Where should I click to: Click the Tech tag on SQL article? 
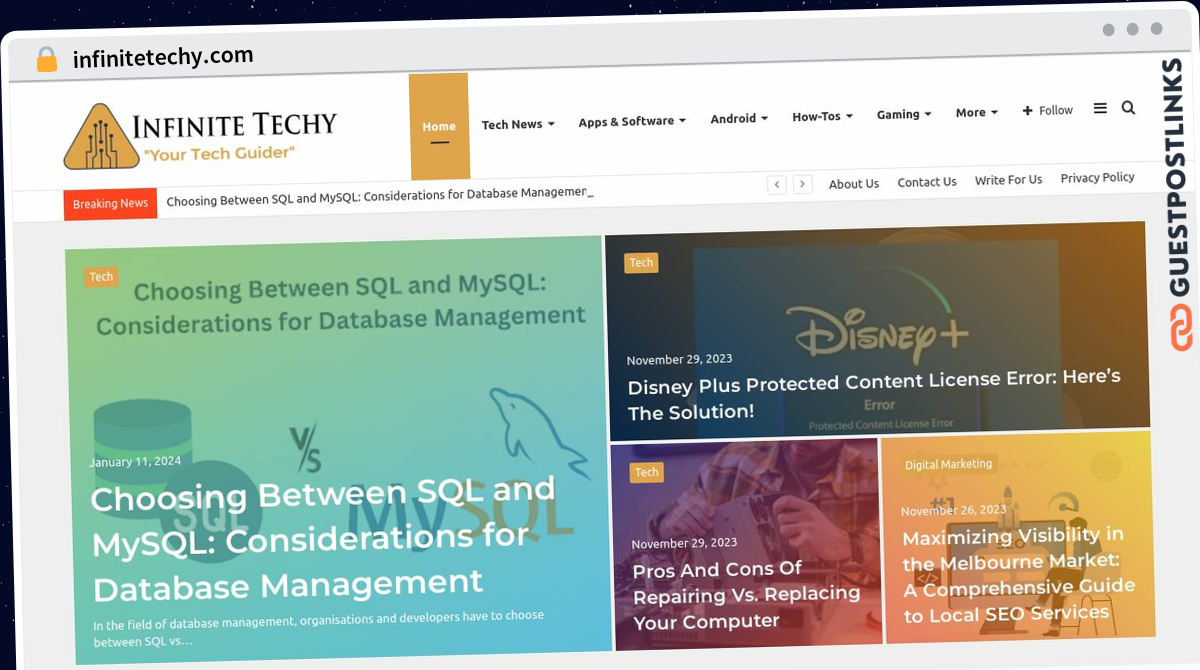101,277
